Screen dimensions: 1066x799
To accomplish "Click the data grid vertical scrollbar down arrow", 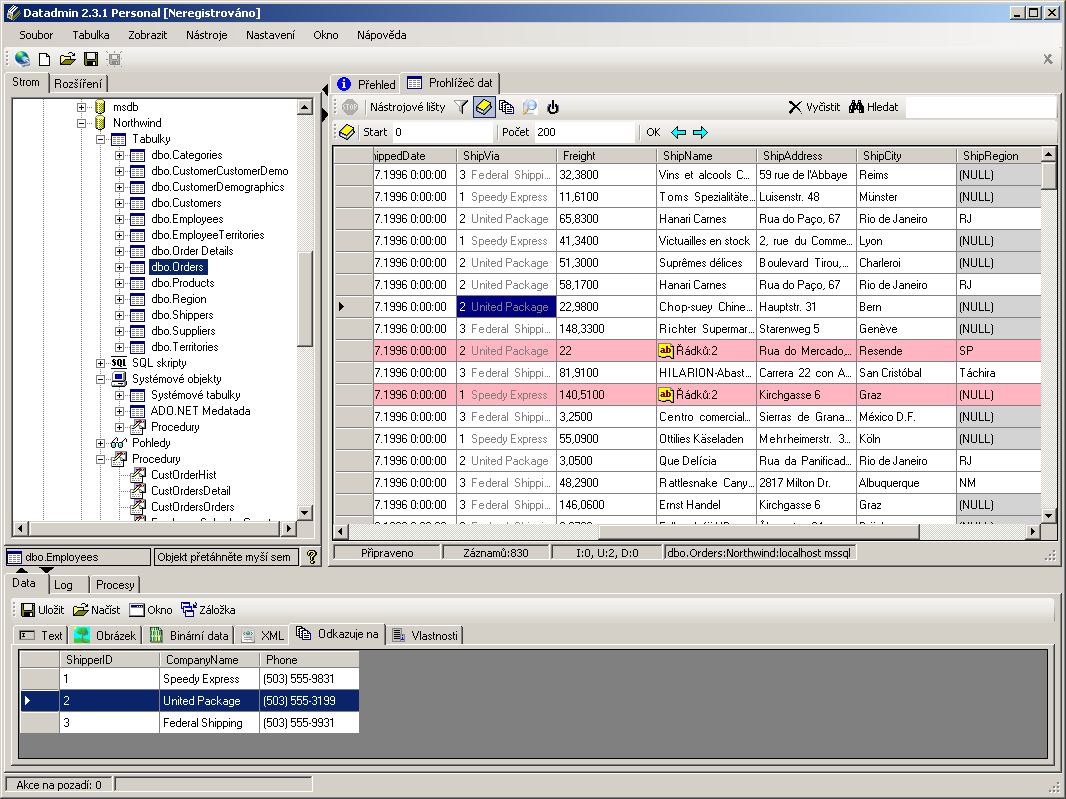I will click(1048, 516).
